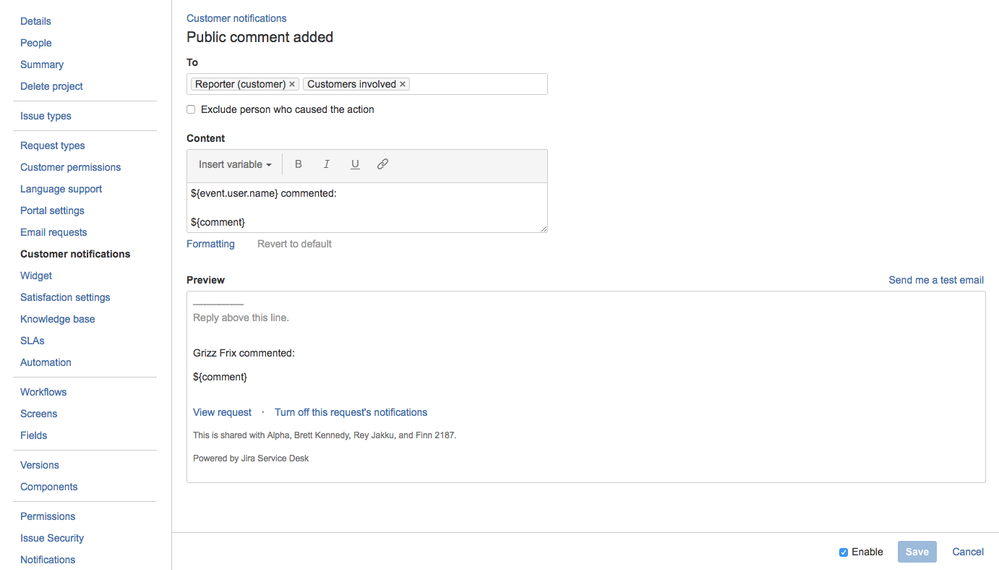Screen dimensions: 999x570
Task: Open the Formatting help link
Action: click(x=211, y=244)
